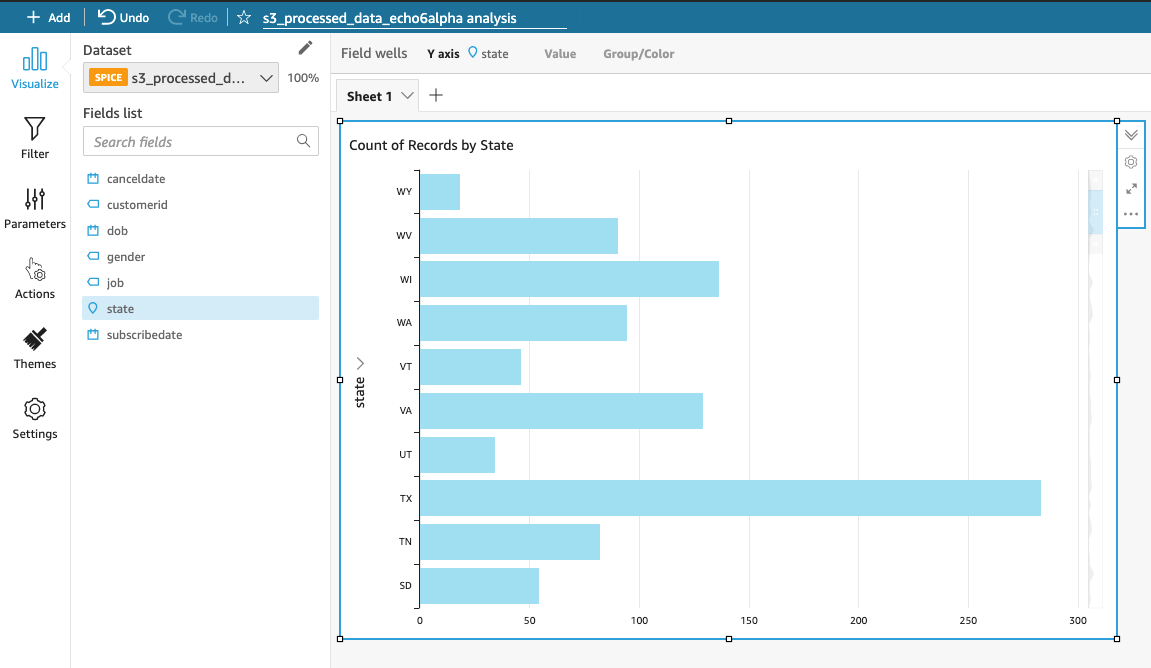This screenshot has height=668, width=1151.
Task: Select the canceldate field
Action: (x=200, y=178)
